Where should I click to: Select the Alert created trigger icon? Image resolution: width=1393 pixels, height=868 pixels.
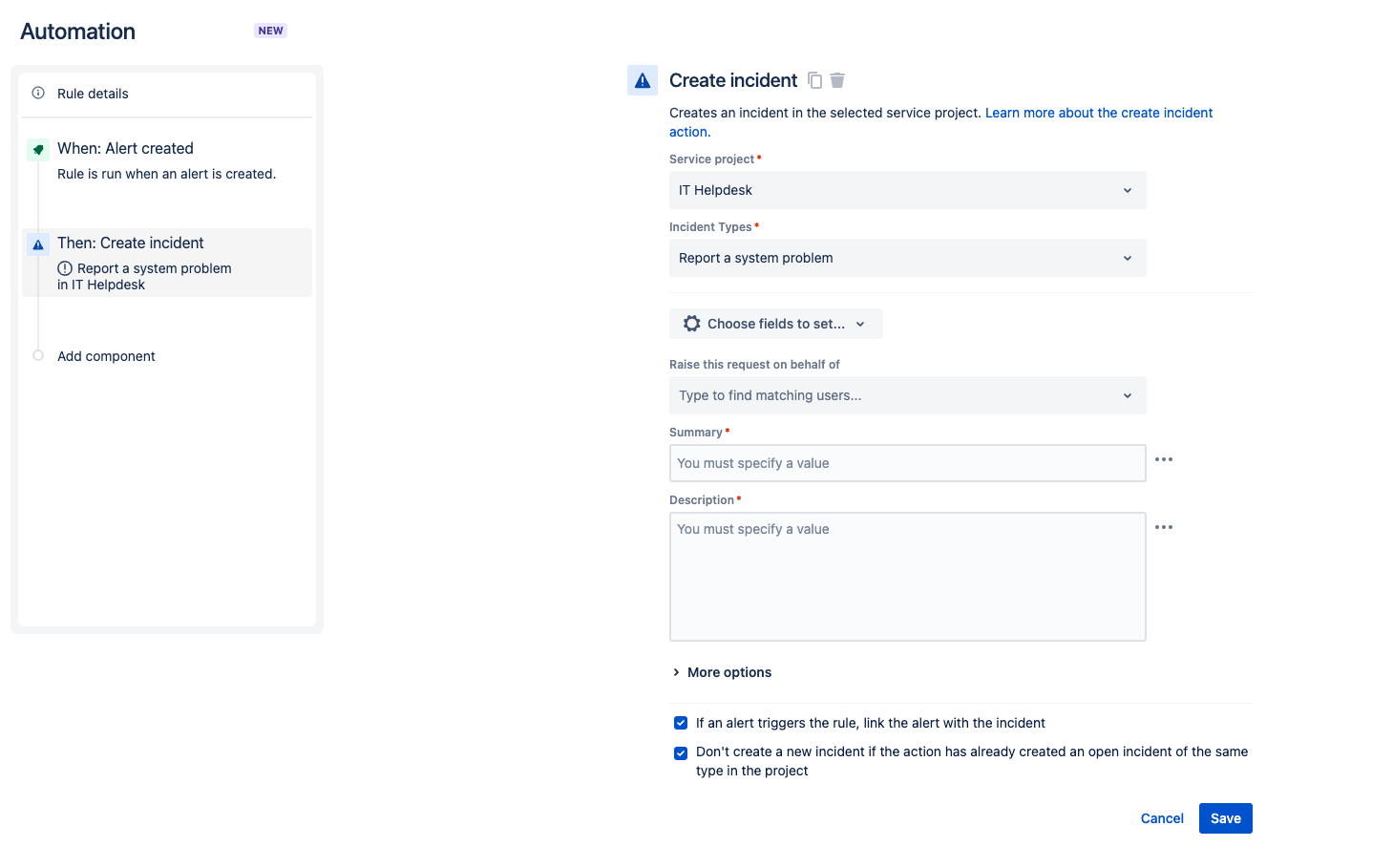[38, 149]
